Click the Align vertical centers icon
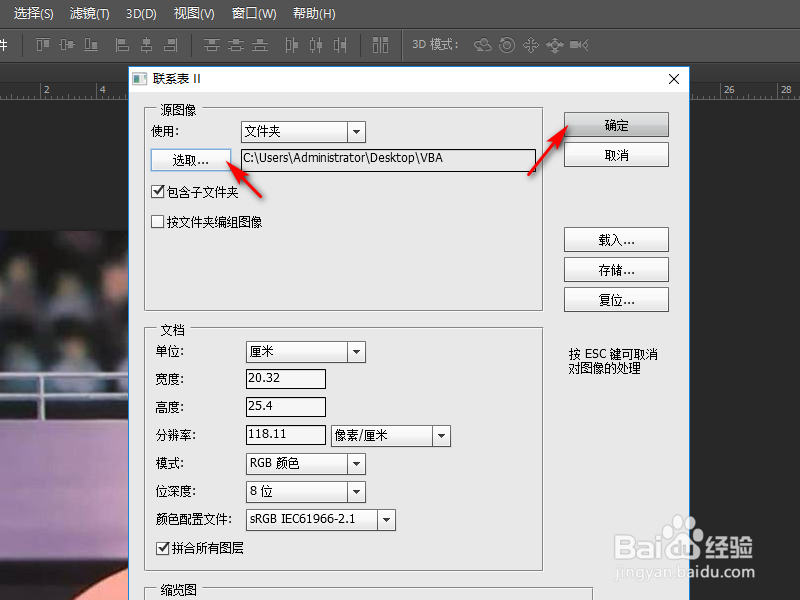This screenshot has width=800, height=600. 67,45
